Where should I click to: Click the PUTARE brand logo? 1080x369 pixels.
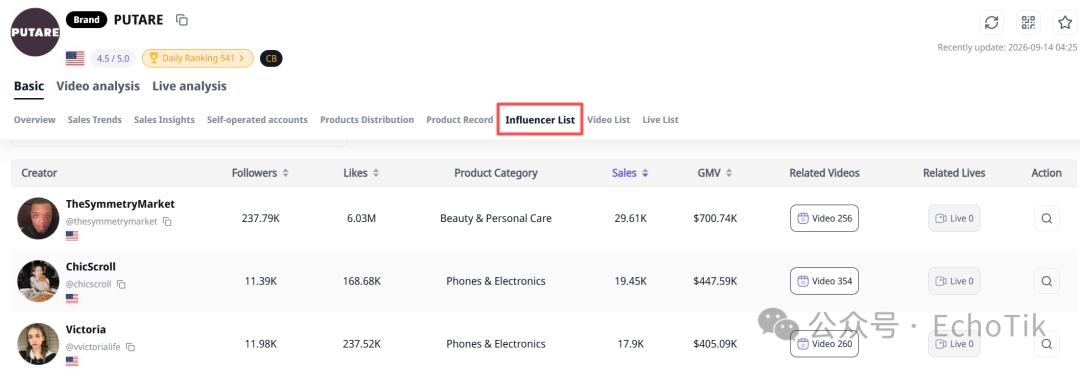click(x=34, y=33)
